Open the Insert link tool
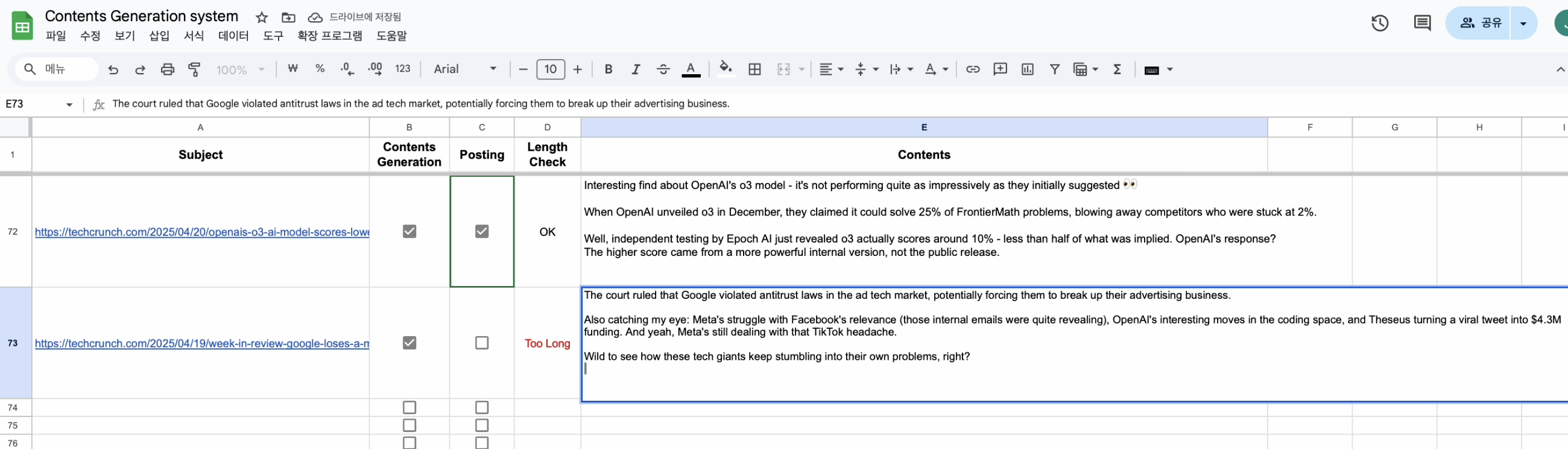The image size is (1568, 449). pyautogui.click(x=972, y=69)
